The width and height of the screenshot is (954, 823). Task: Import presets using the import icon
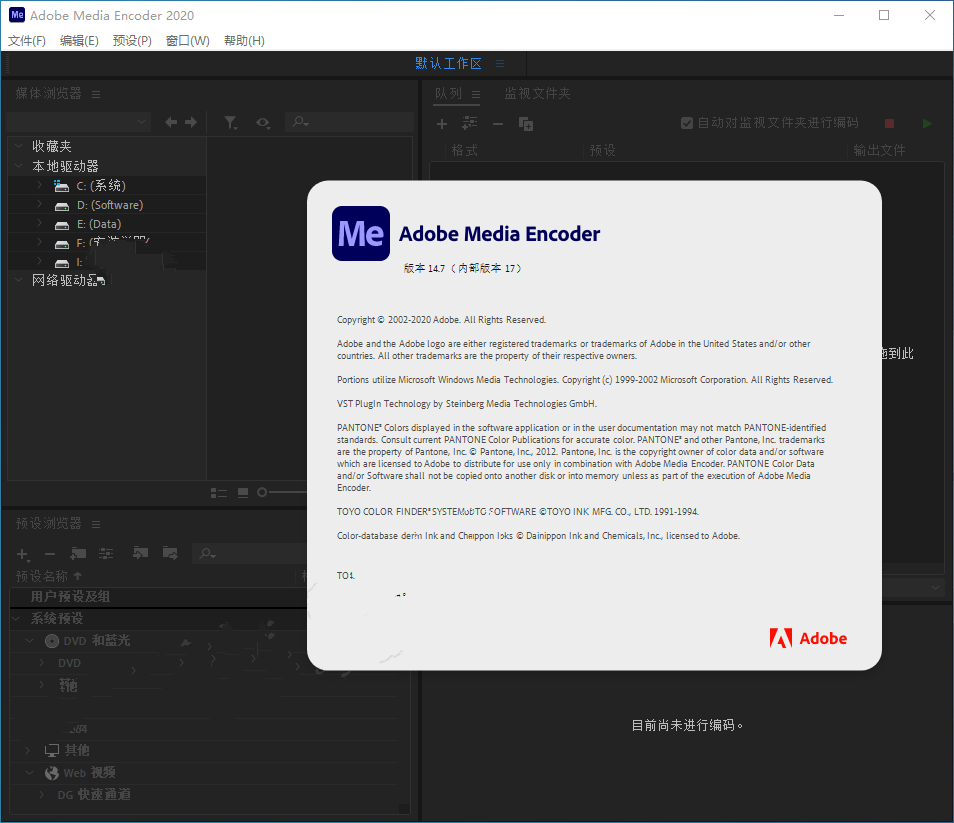141,553
